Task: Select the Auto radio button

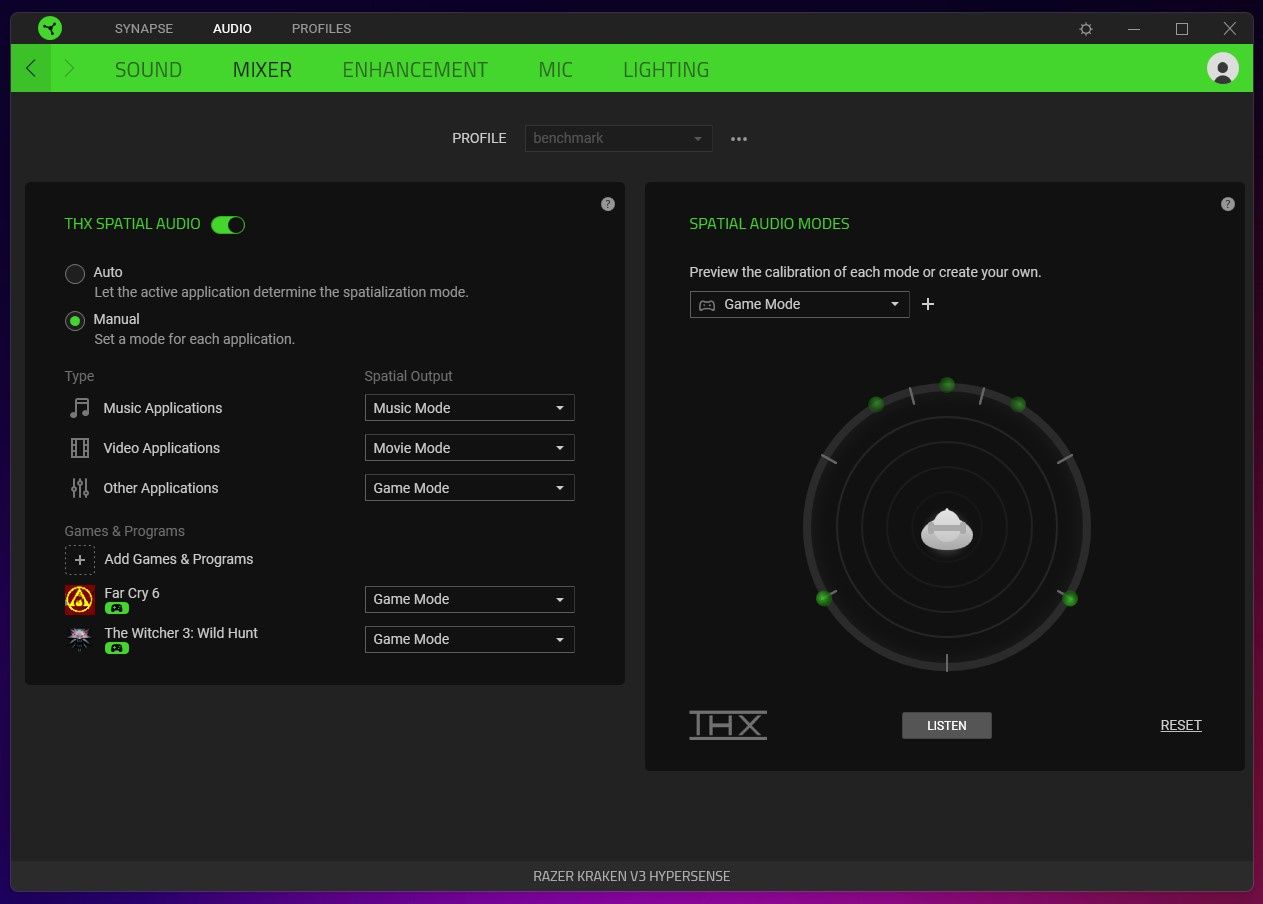Action: click(75, 273)
